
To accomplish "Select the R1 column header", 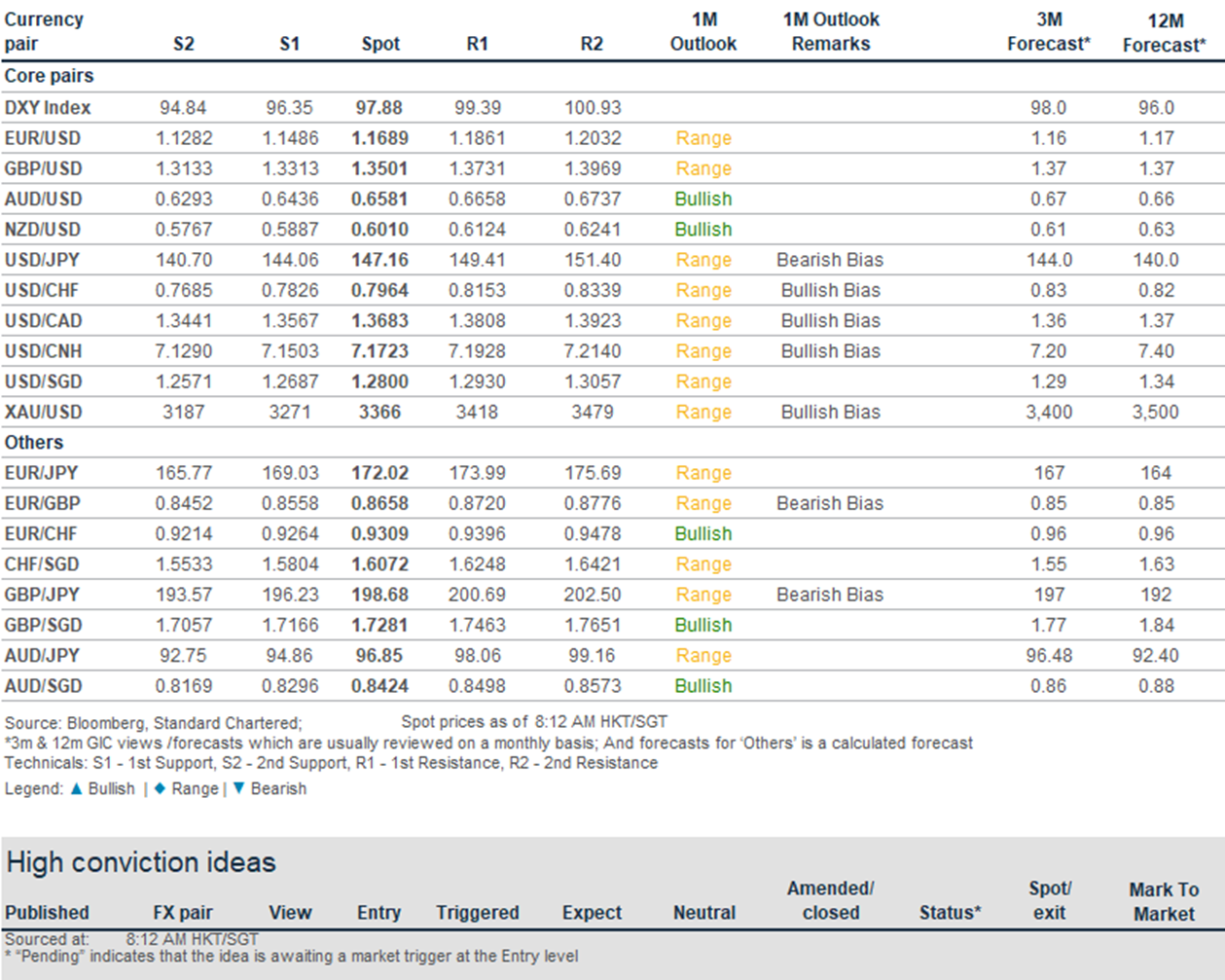I will (x=478, y=44).
